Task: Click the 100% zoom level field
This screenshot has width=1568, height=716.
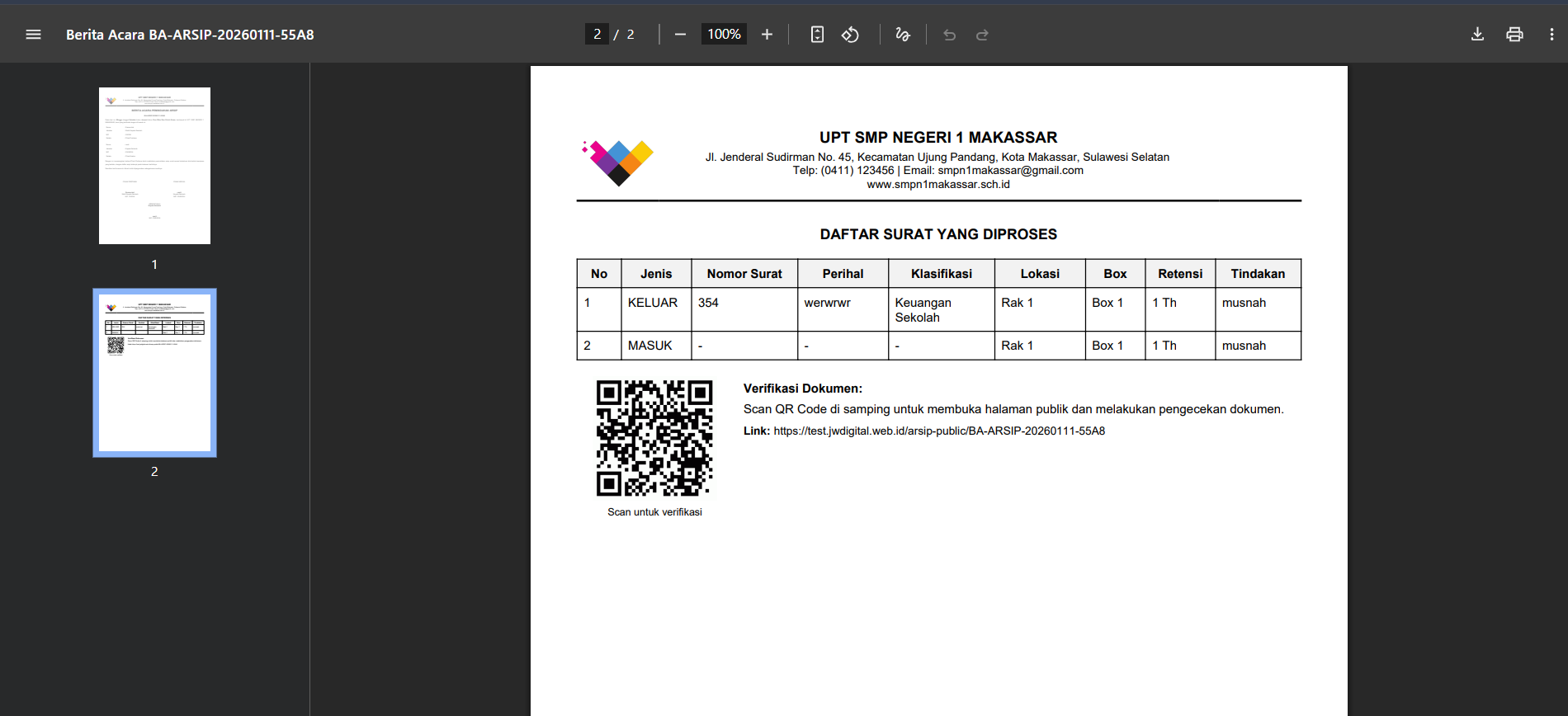Action: [724, 35]
